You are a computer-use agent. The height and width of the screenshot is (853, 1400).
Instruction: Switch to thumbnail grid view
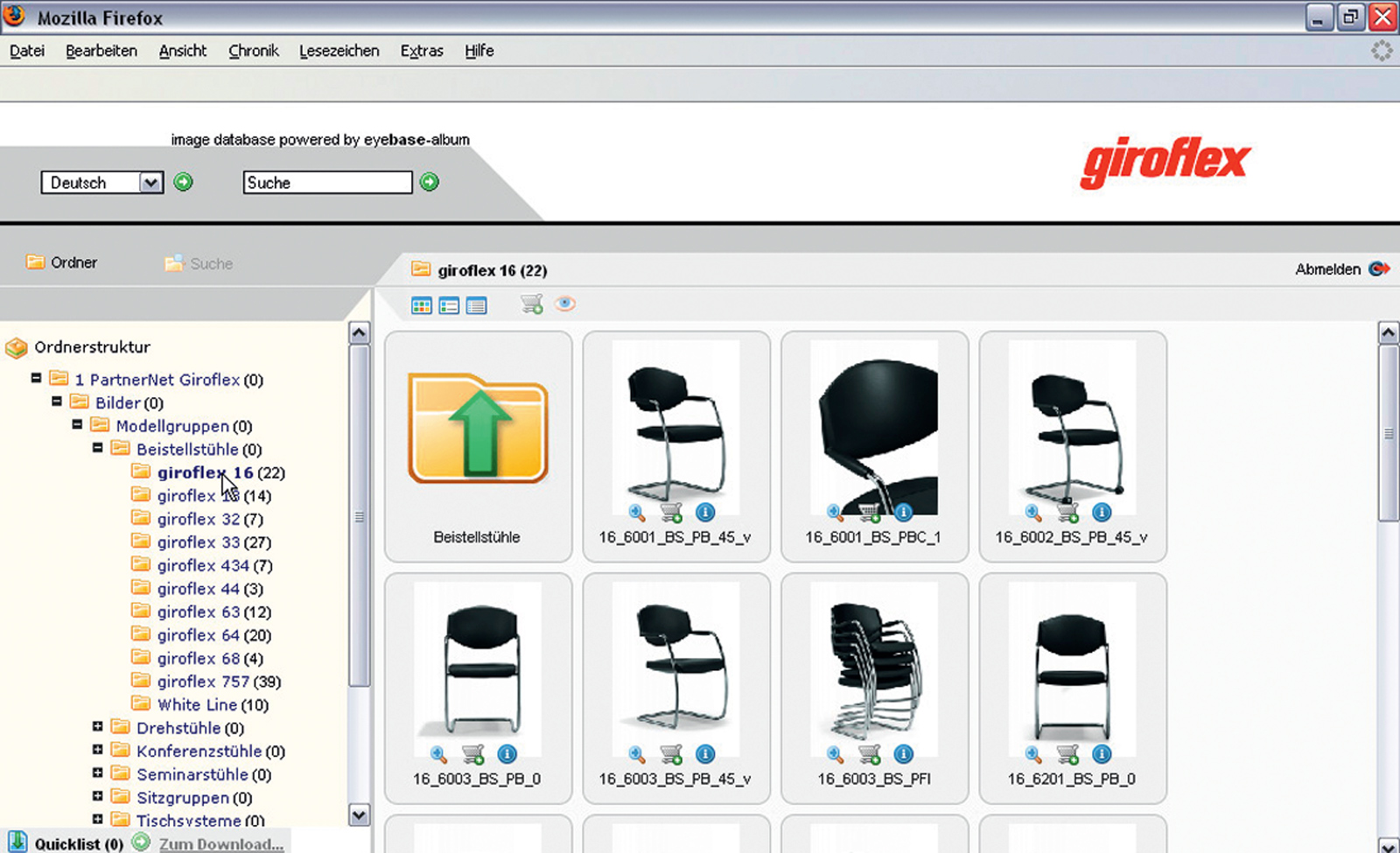point(421,305)
